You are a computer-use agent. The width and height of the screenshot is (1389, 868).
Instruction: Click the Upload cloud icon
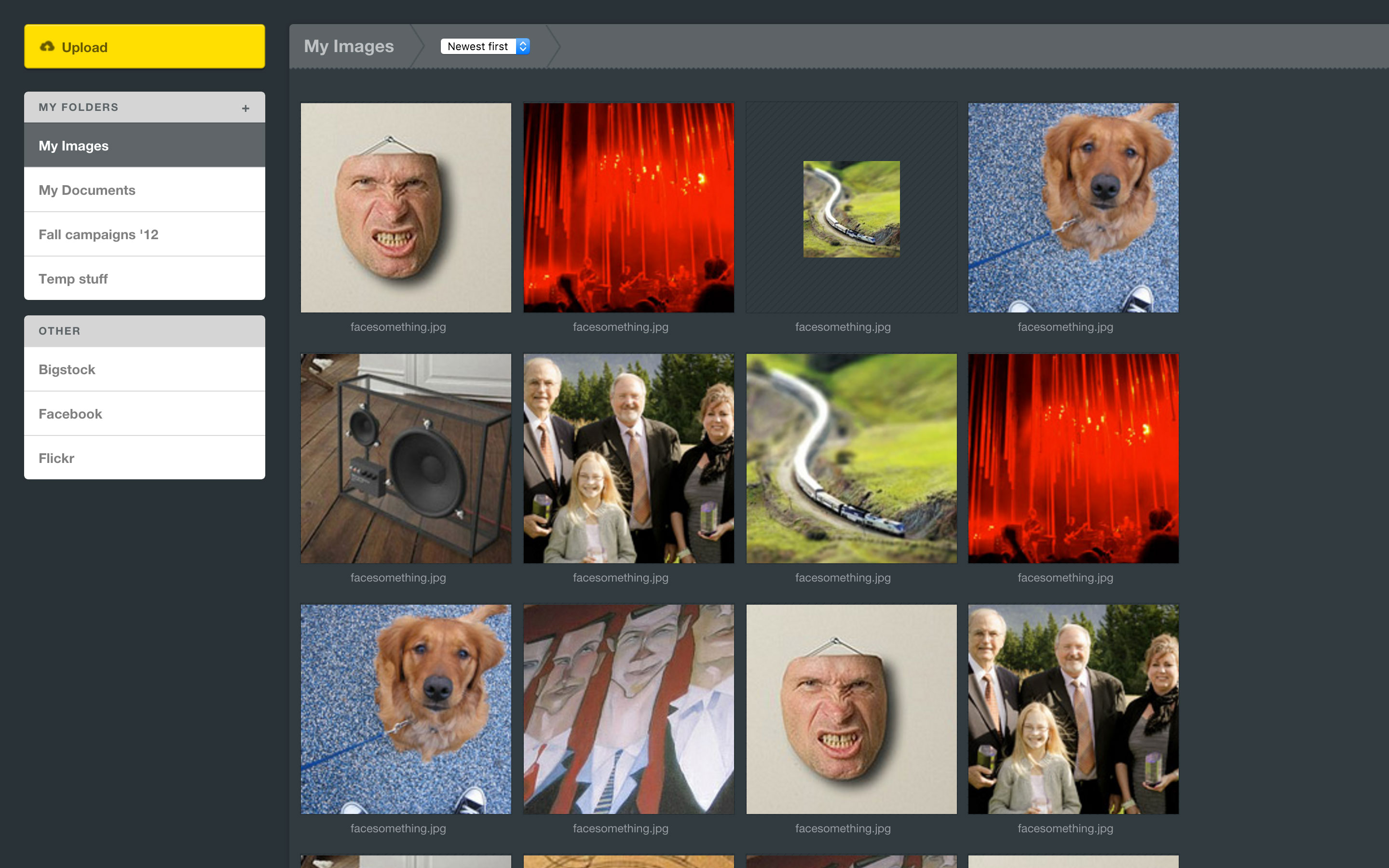click(x=47, y=46)
